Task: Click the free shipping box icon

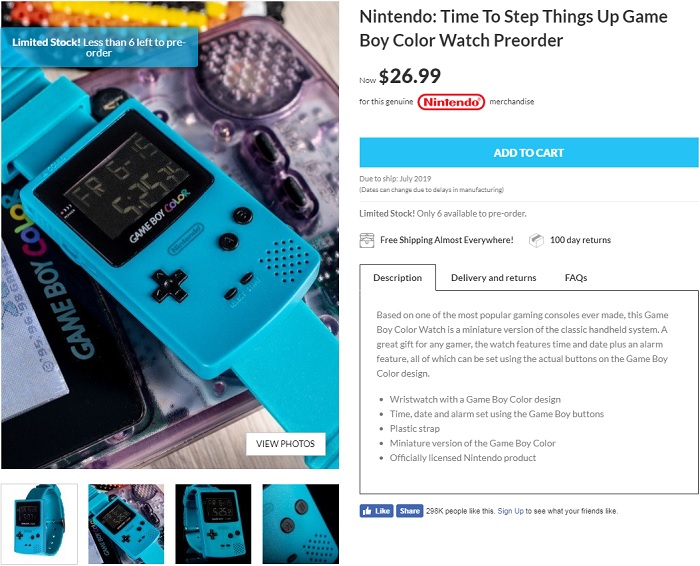Action: [367, 240]
